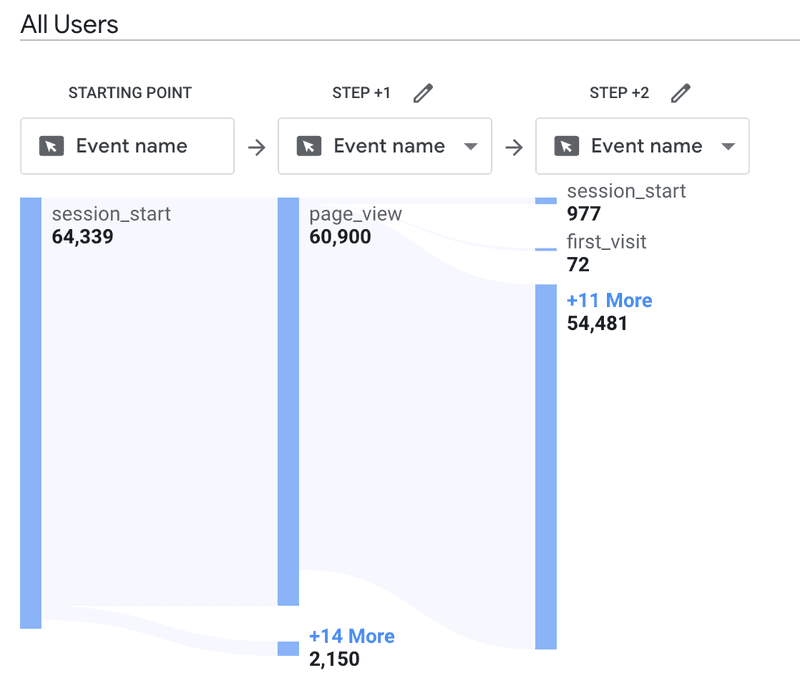
Task: Click cursor icon in Step +1 selector
Action: pos(309,146)
